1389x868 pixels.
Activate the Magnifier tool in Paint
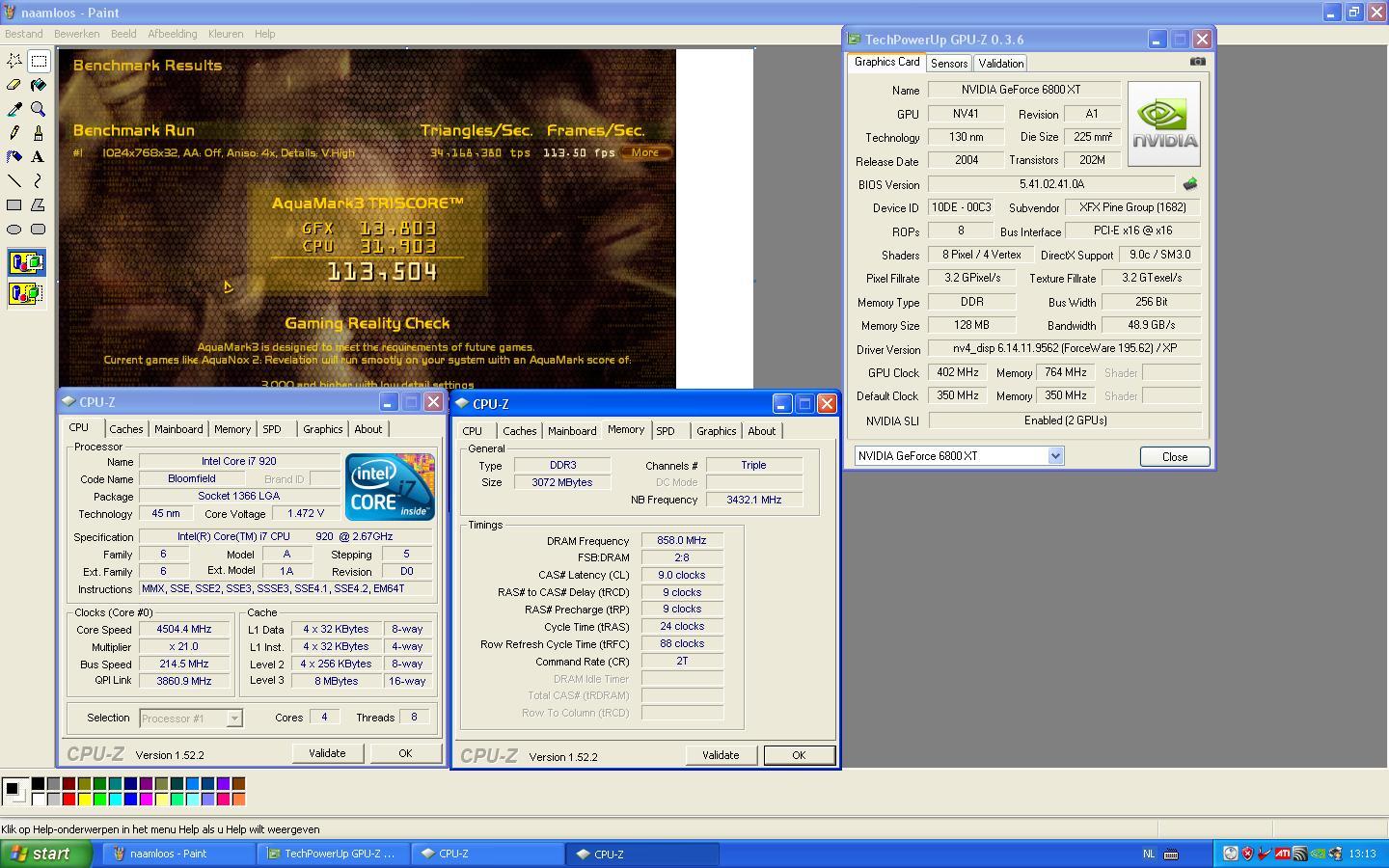(39, 109)
